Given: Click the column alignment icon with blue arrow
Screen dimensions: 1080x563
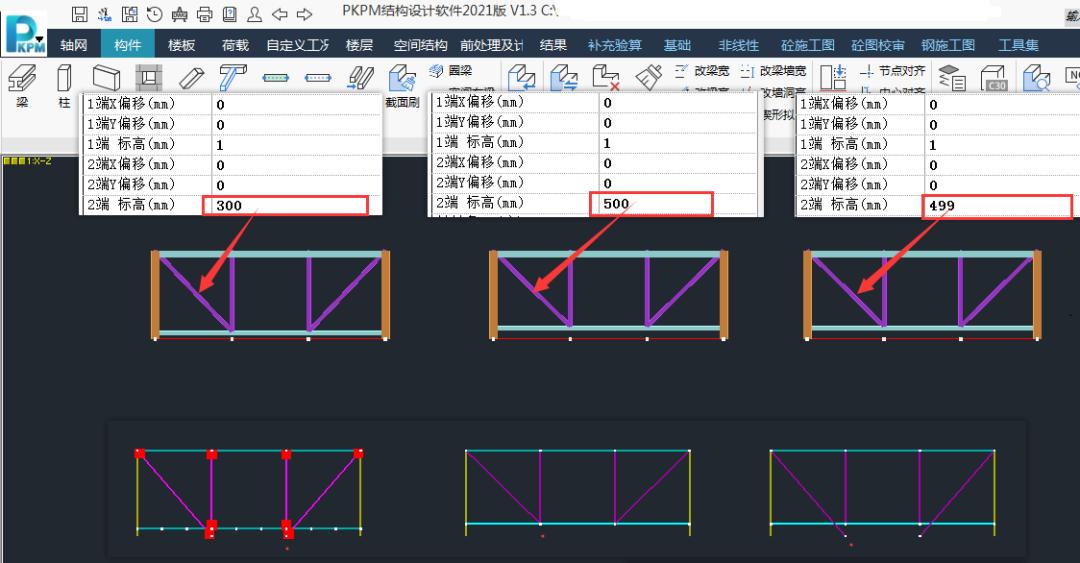Looking at the screenshot, I should [833, 78].
